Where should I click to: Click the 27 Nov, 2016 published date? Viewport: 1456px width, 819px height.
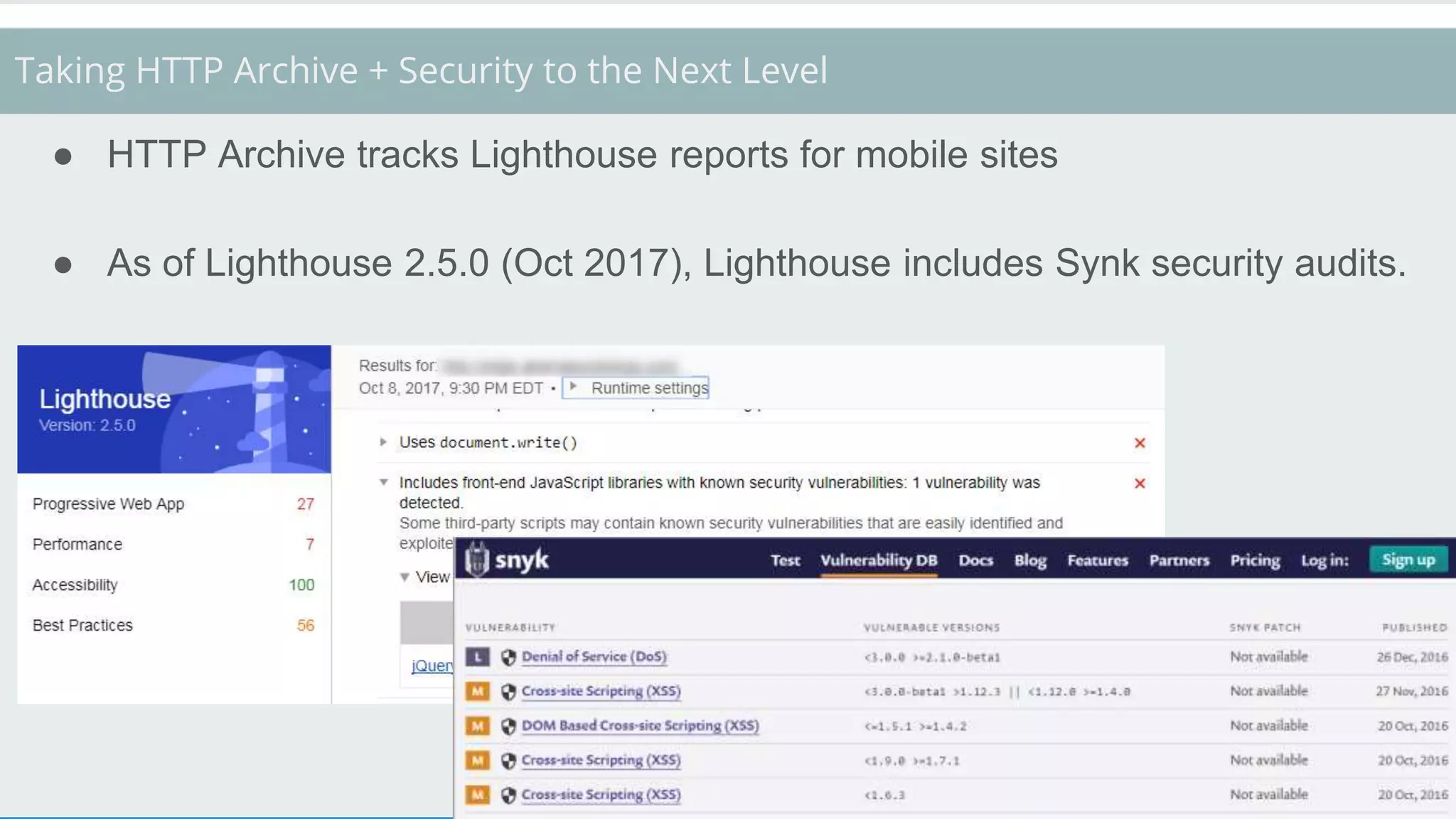click(x=1412, y=691)
